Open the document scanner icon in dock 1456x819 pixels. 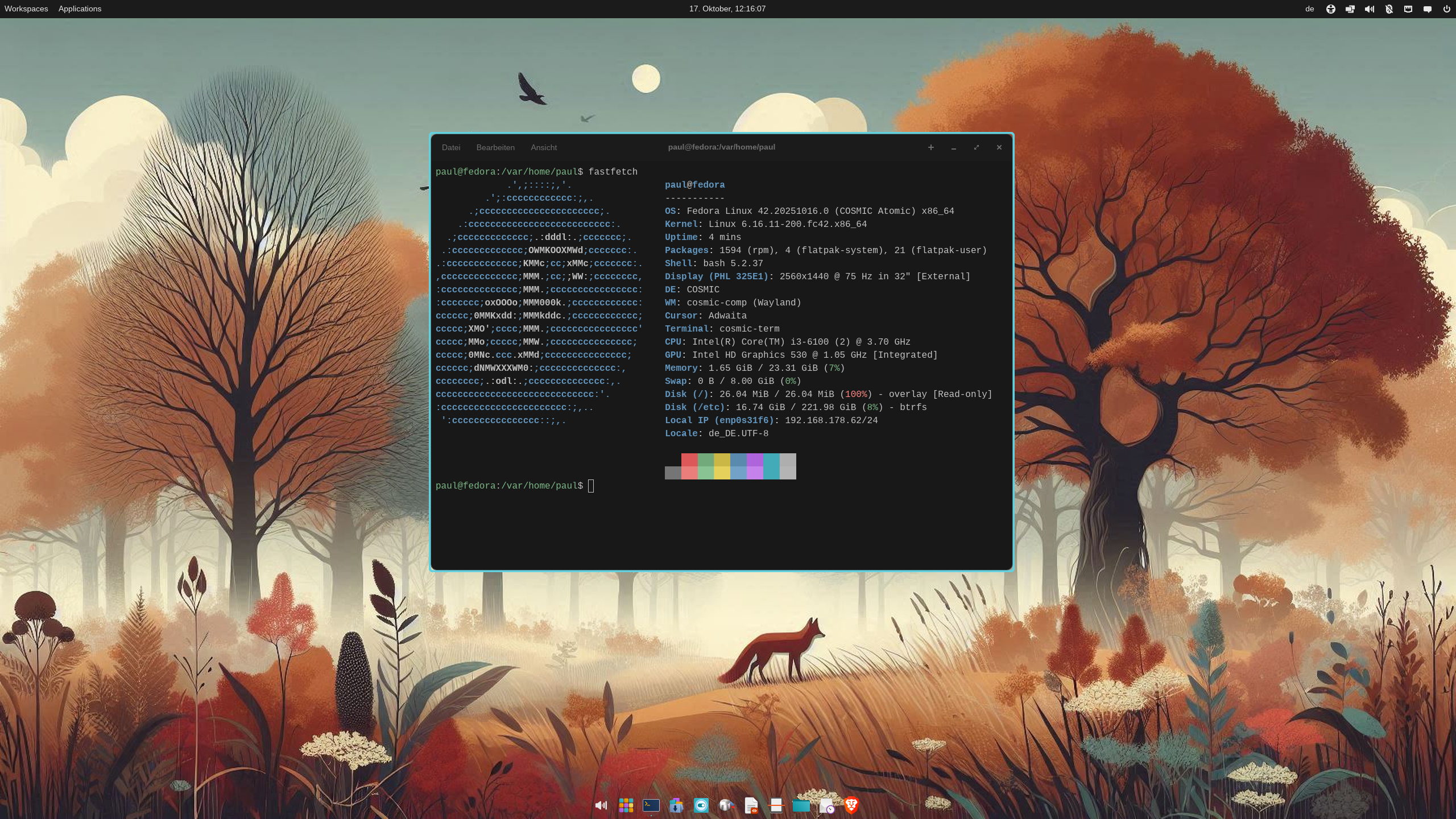coord(776,805)
